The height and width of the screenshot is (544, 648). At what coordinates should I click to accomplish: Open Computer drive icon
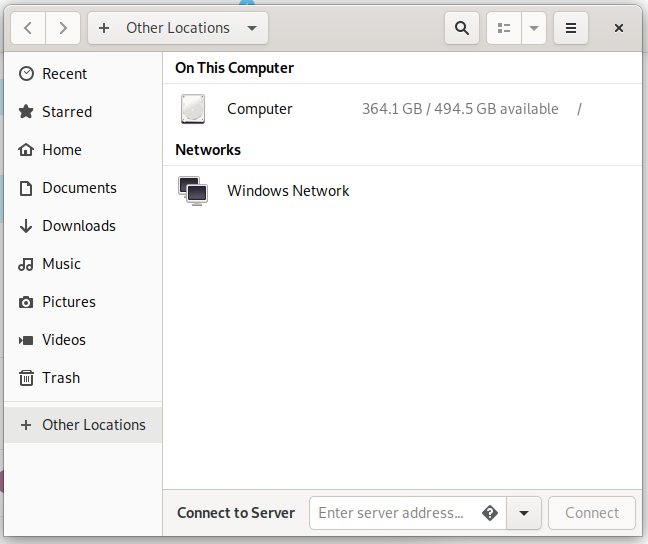coord(193,109)
